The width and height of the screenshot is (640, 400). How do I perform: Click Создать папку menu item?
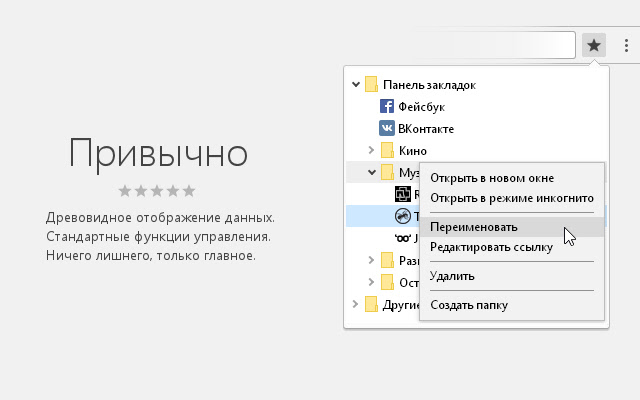click(x=469, y=305)
